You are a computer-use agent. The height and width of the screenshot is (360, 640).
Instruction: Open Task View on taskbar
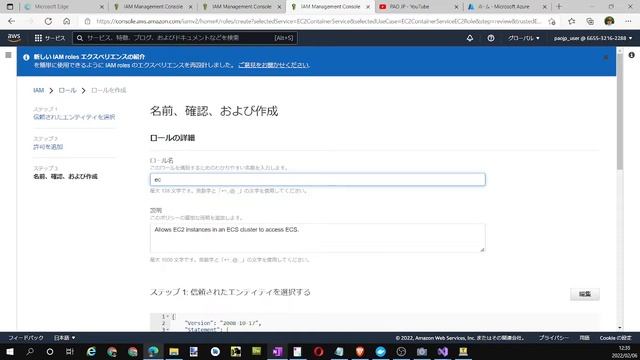tap(70, 351)
